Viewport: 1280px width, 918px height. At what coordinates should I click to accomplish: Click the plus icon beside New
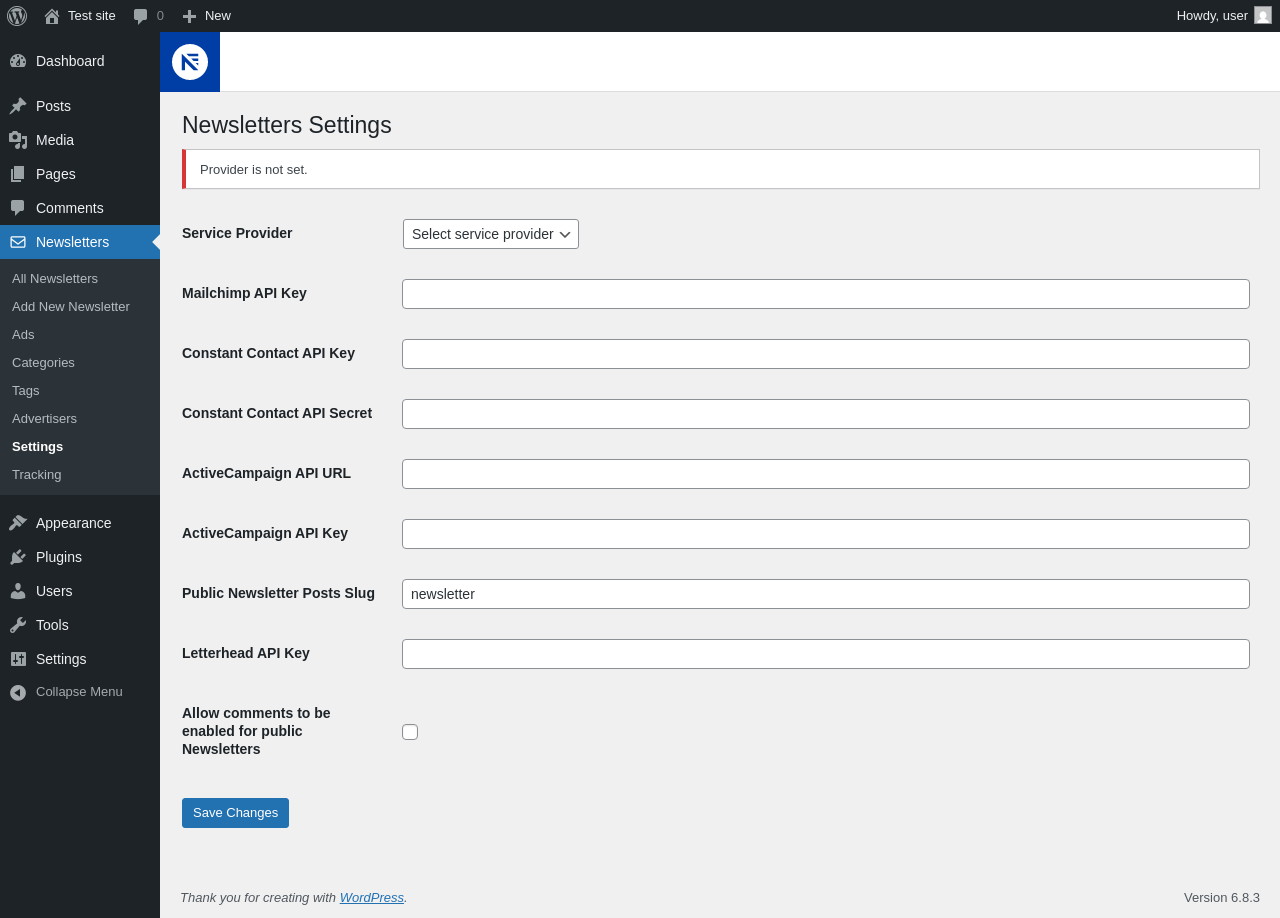(189, 16)
